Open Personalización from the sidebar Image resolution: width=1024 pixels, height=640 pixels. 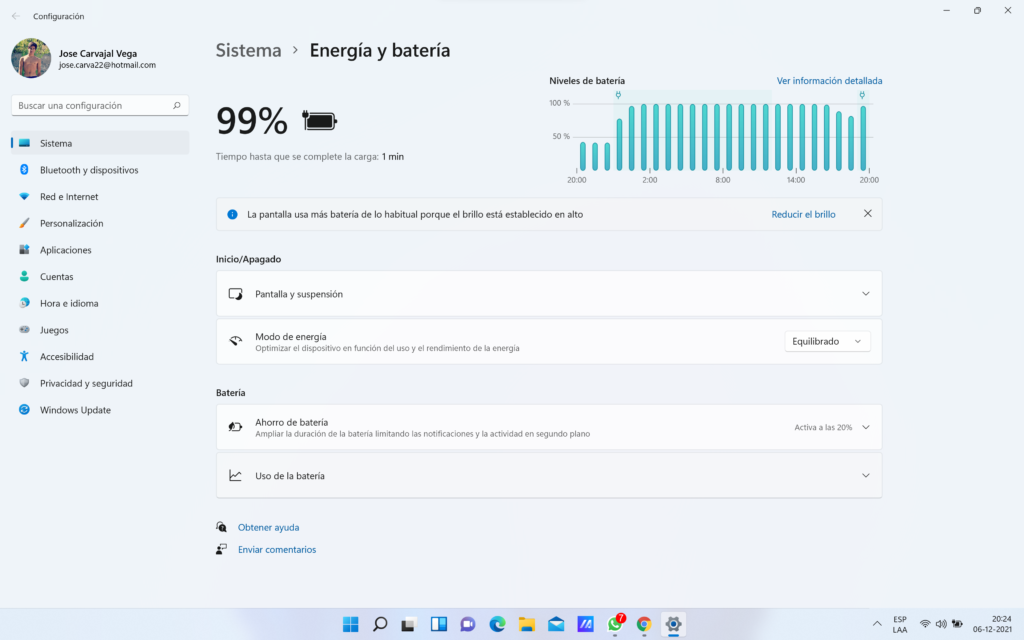pos(71,223)
